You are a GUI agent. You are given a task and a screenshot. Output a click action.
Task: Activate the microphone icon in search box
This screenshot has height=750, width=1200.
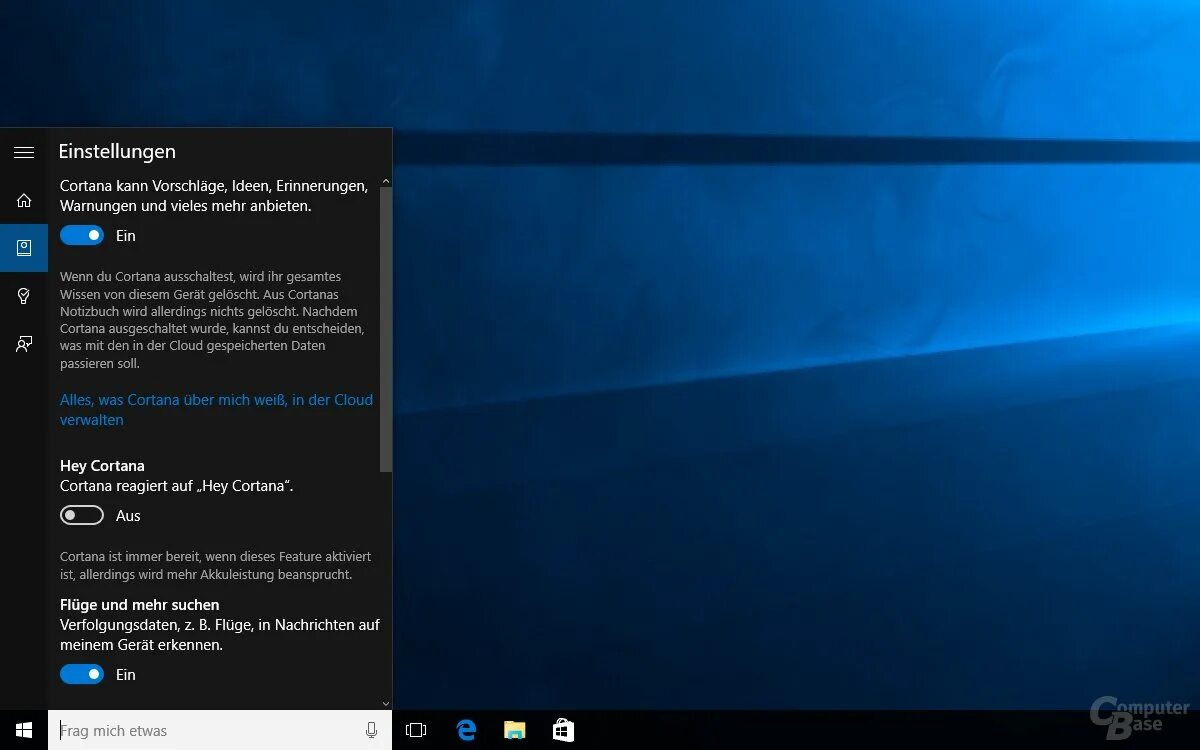click(372, 730)
